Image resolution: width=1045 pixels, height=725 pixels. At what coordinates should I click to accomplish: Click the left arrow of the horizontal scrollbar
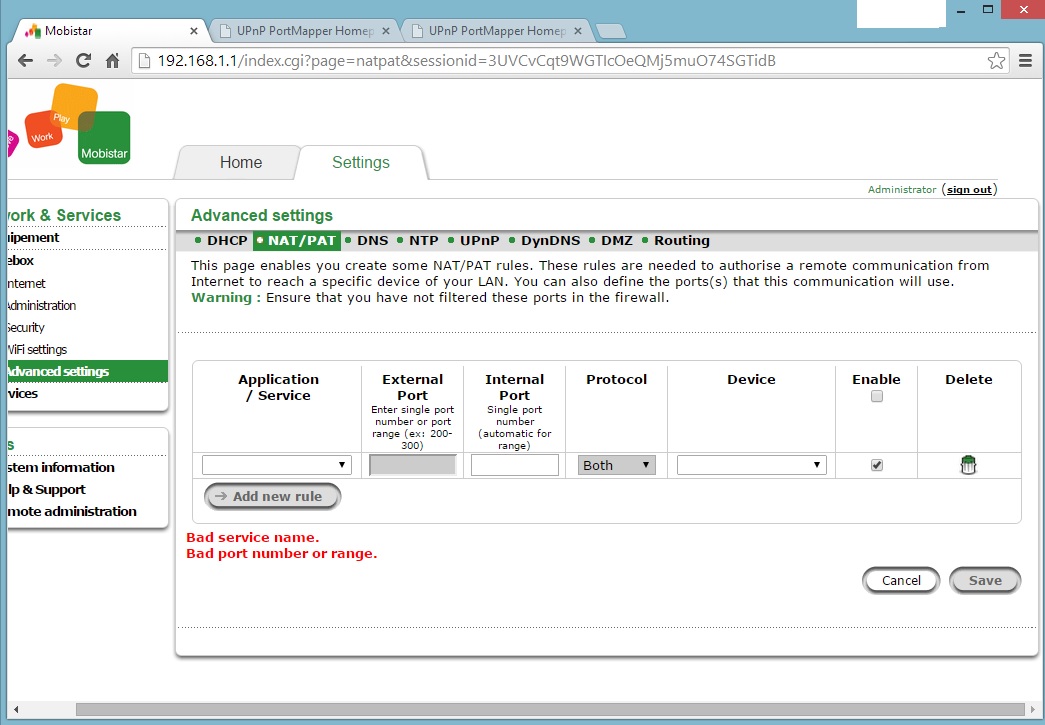point(16,709)
